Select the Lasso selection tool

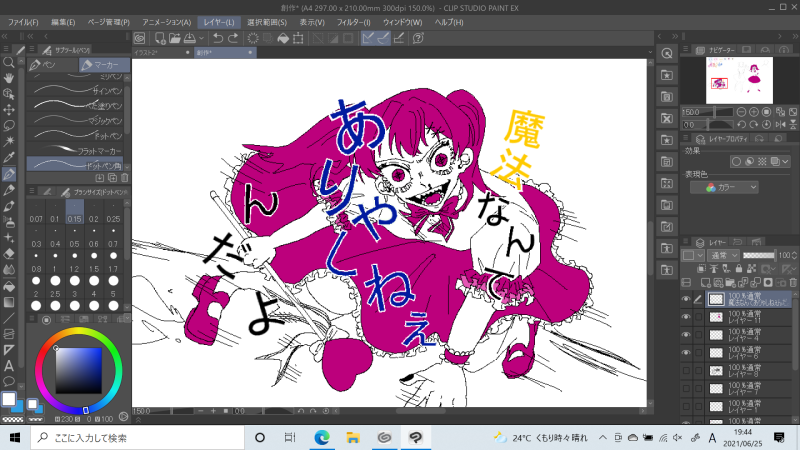[x=9, y=126]
